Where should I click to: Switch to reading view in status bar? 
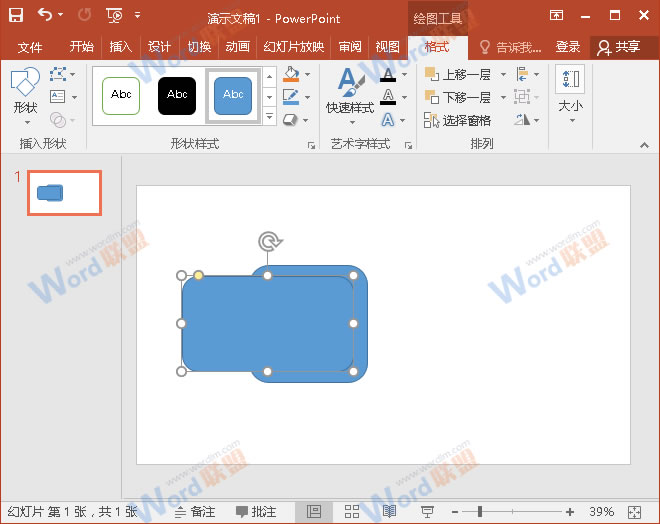pos(389,512)
